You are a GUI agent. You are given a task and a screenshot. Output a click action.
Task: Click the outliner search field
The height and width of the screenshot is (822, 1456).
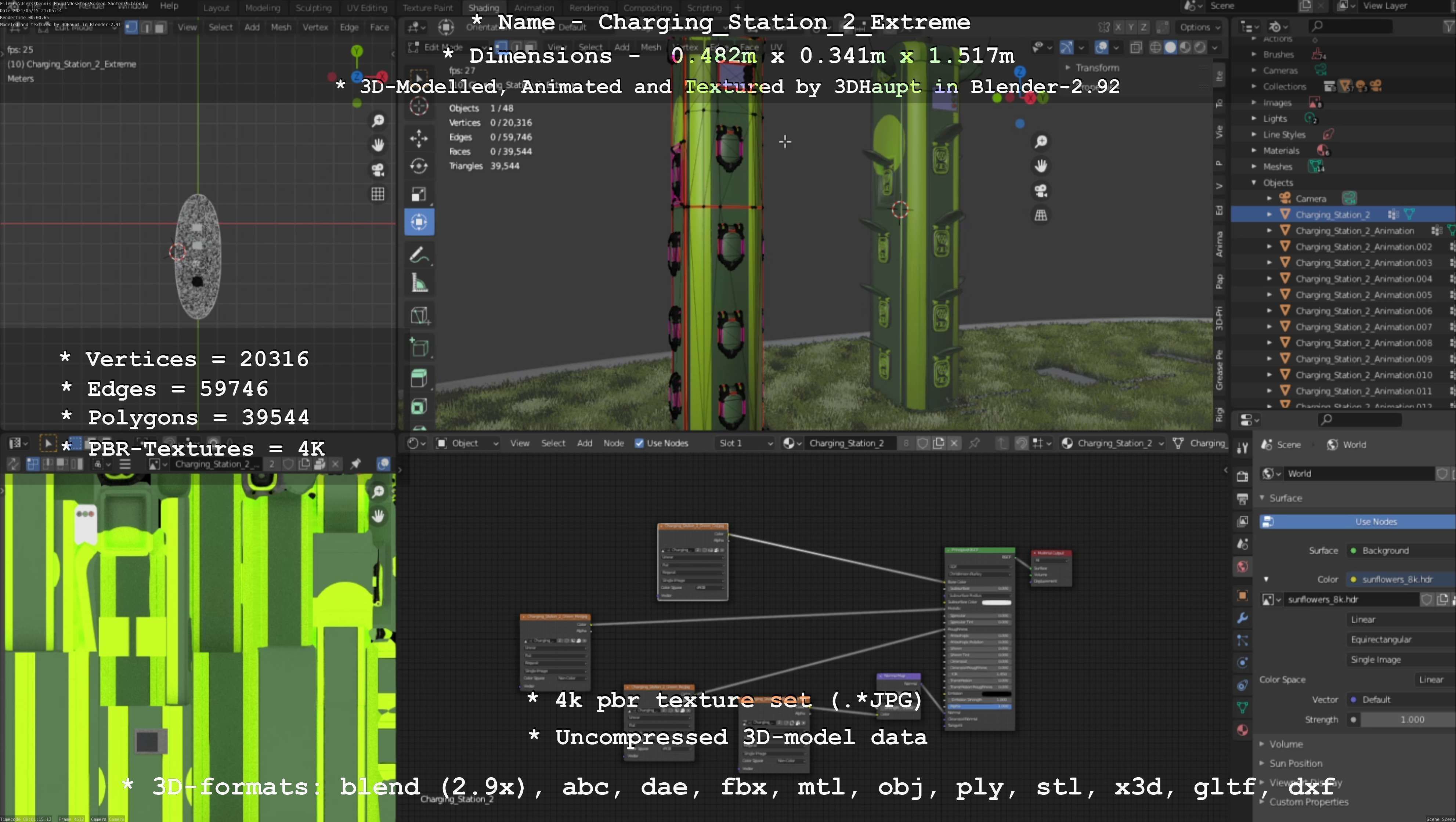click(x=1351, y=26)
